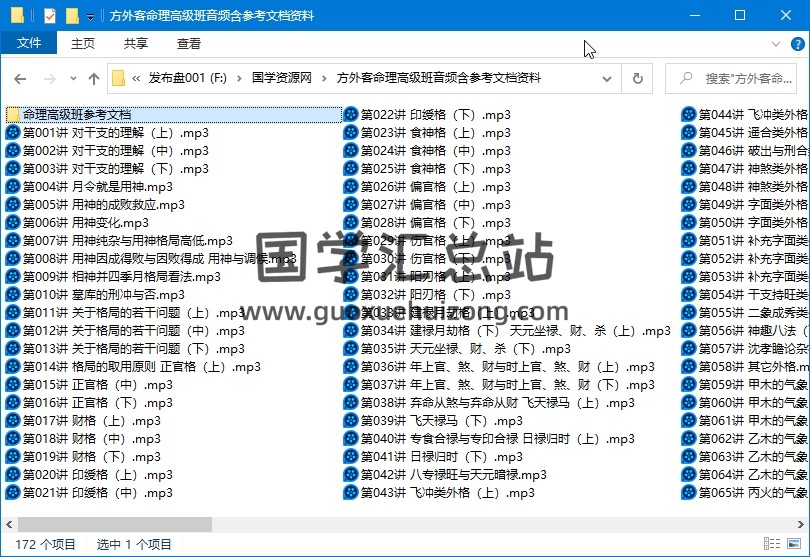Image resolution: width=810 pixels, height=557 pixels.
Task: Click the horizontal scrollbar left arrow
Action: coord(9,524)
